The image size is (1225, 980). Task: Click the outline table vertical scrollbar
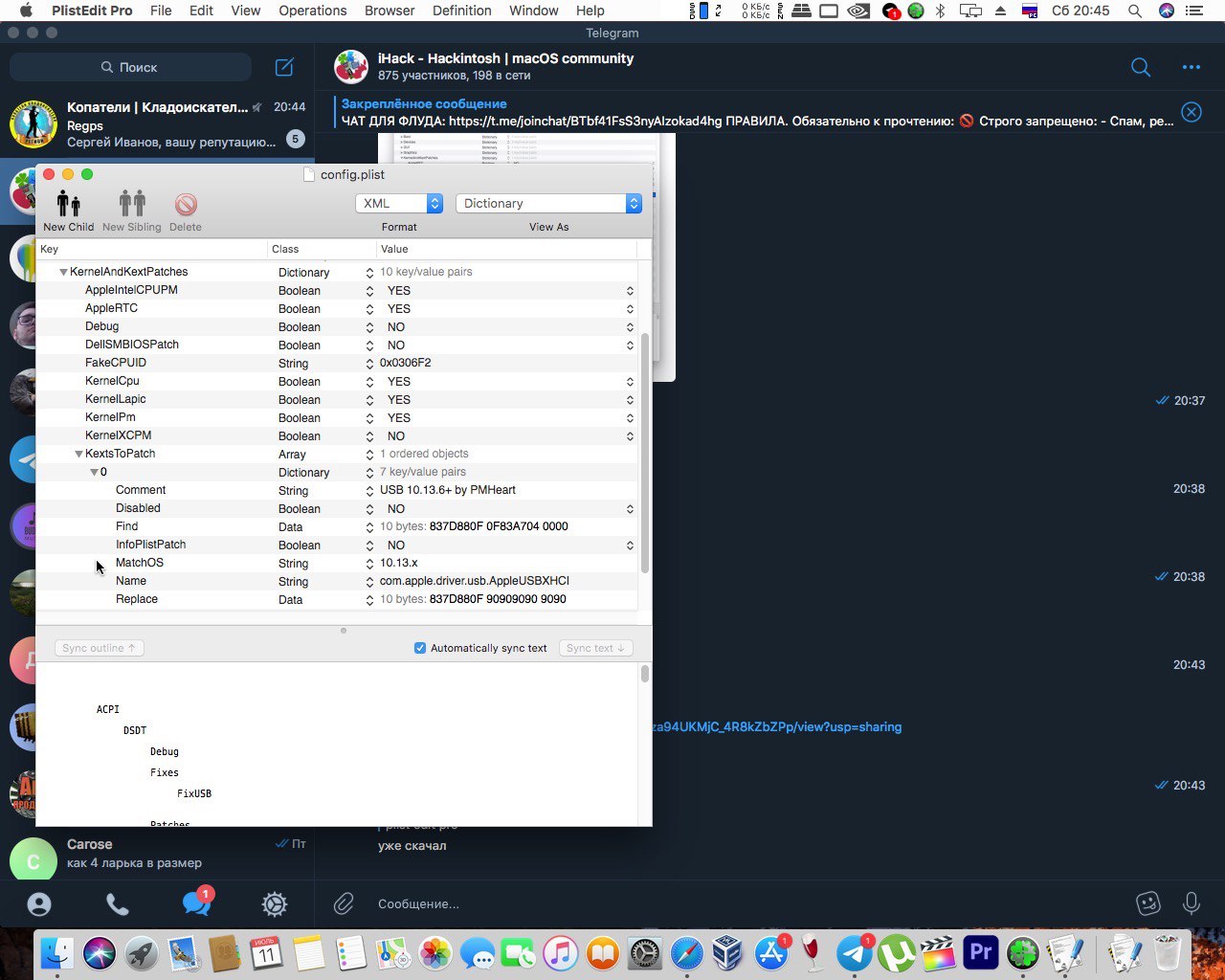tap(645, 453)
